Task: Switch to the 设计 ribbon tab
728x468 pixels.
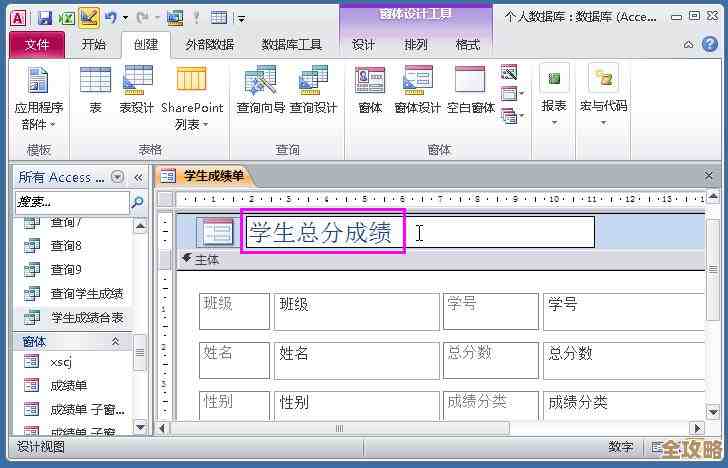Action: click(363, 45)
